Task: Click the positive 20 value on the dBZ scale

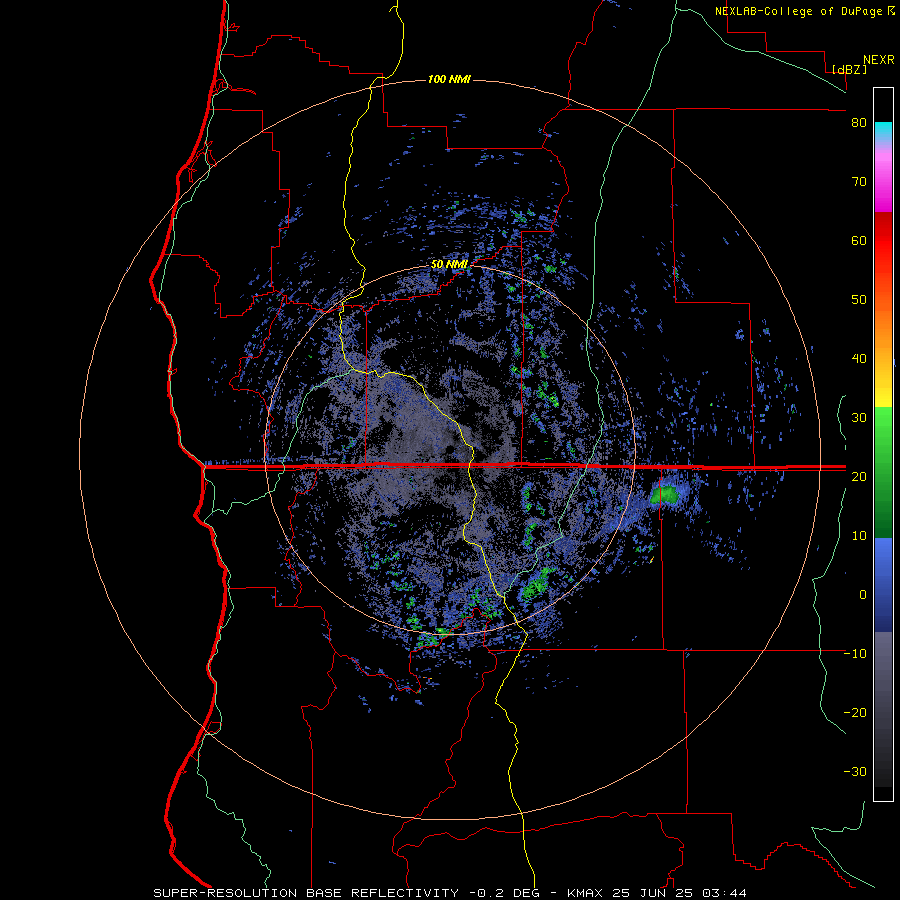Action: (859, 477)
